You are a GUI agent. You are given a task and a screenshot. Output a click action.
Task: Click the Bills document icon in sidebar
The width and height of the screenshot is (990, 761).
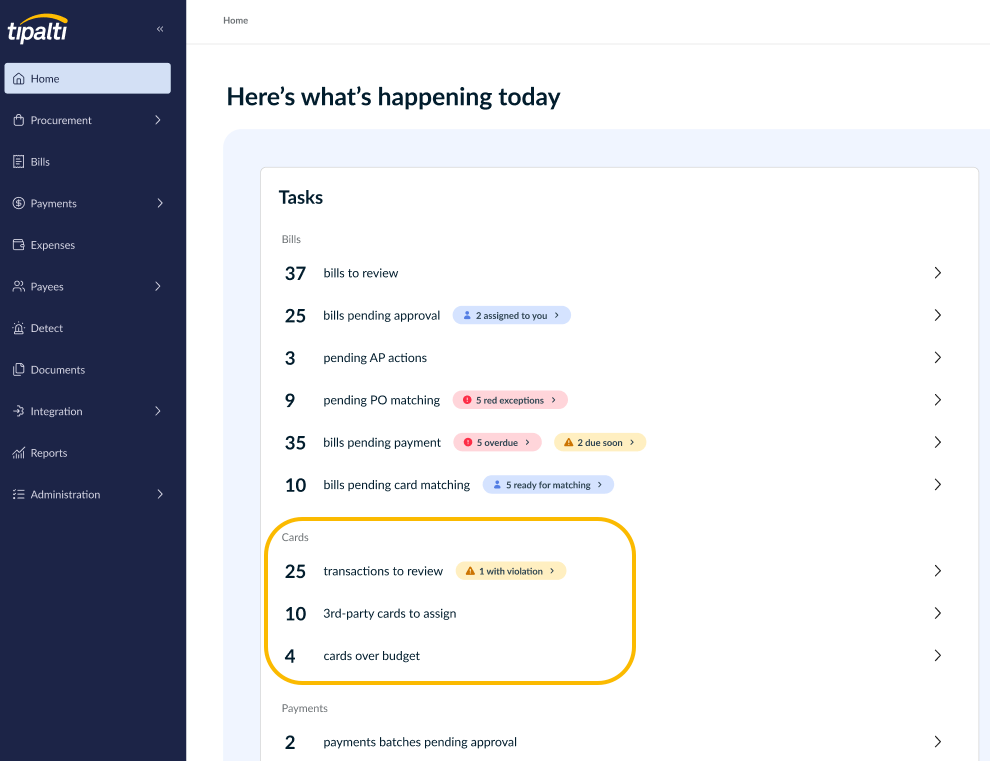[x=18, y=162]
